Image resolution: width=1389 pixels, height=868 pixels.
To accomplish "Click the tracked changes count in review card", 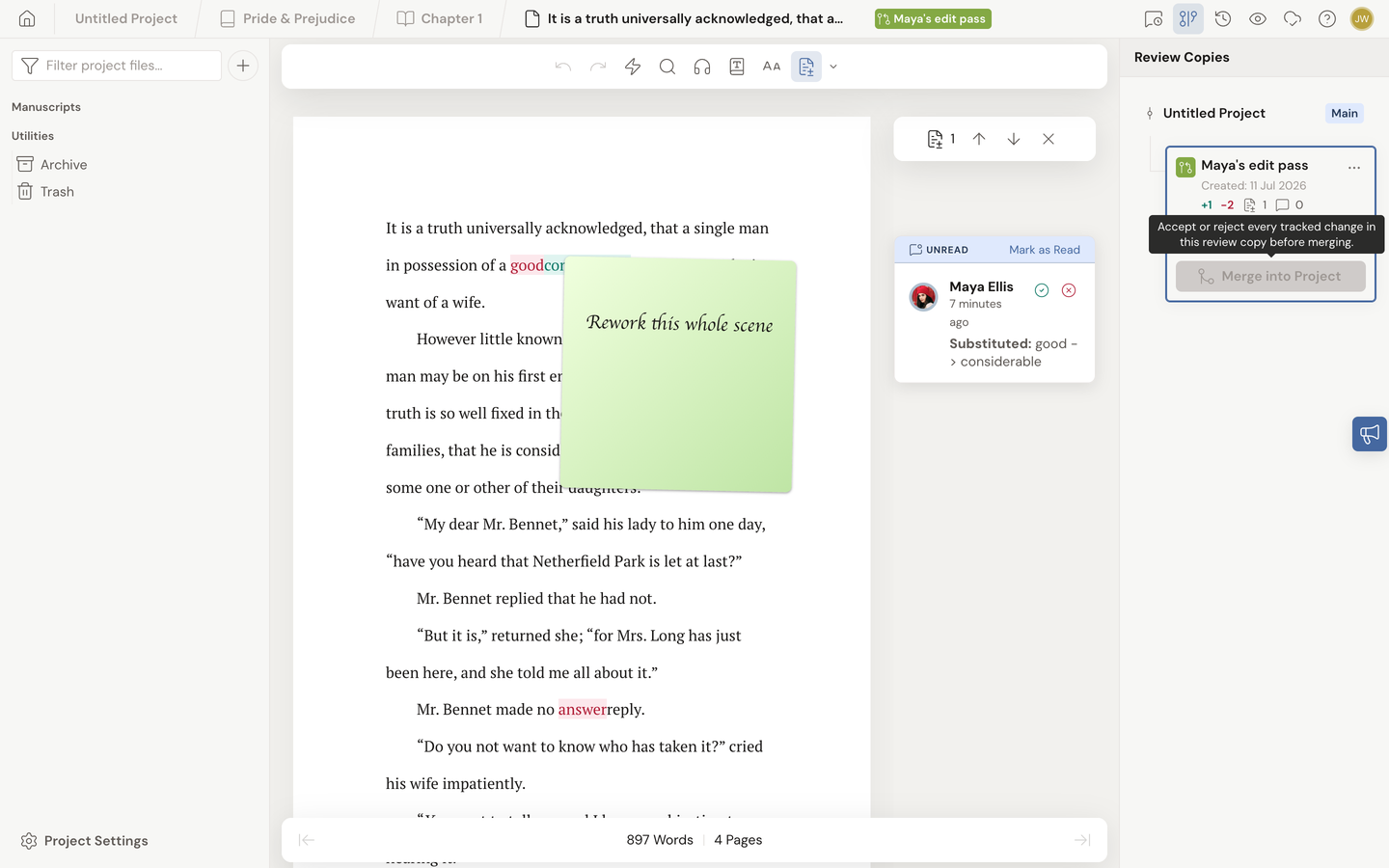I will 1255,204.
